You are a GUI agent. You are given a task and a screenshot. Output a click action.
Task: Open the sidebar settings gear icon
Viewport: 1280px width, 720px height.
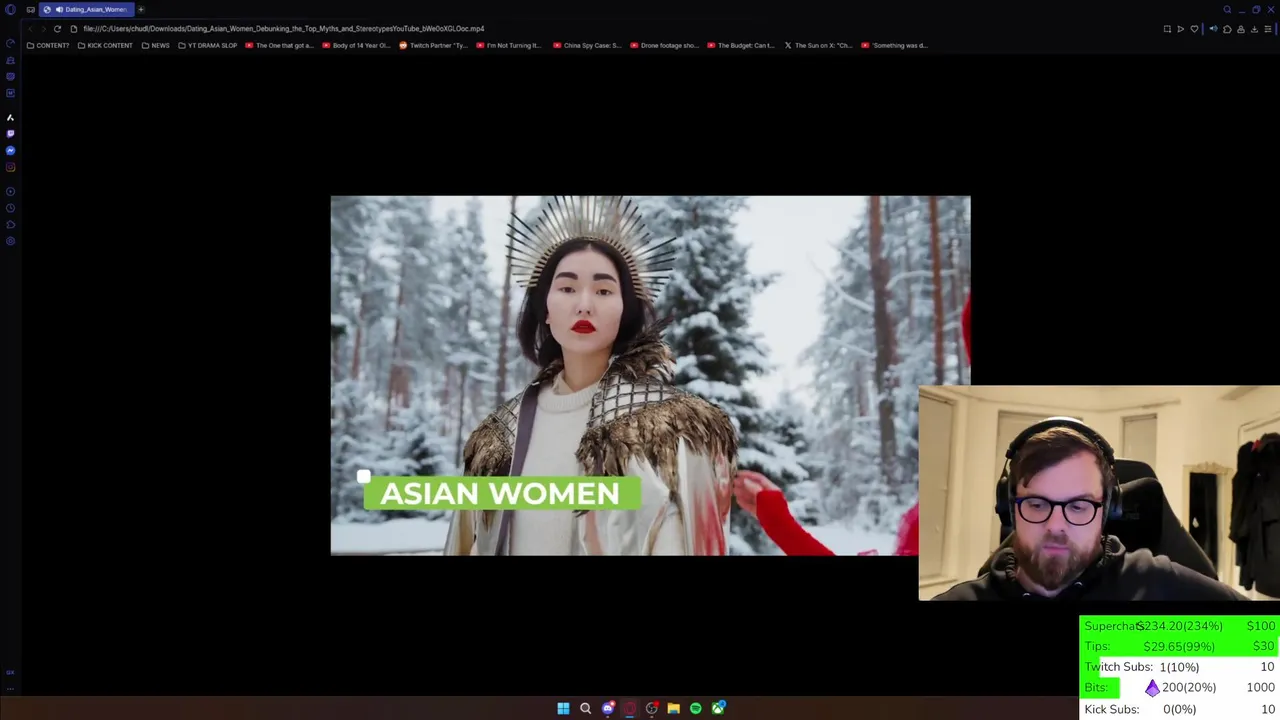(10, 241)
